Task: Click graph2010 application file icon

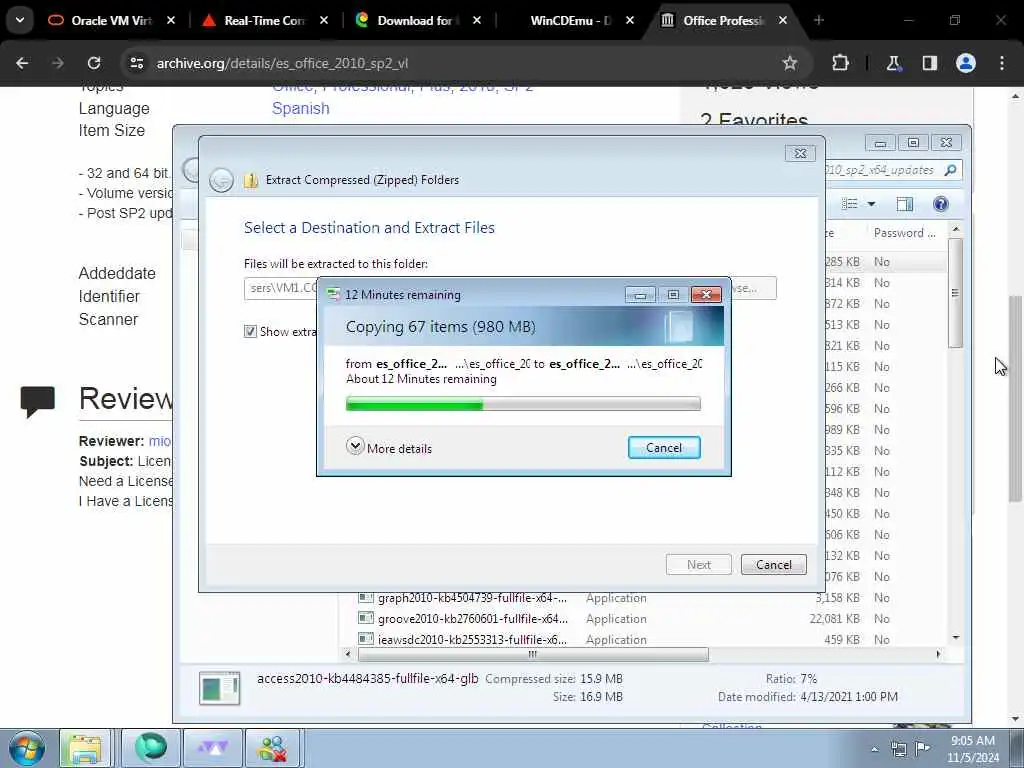Action: click(x=366, y=597)
